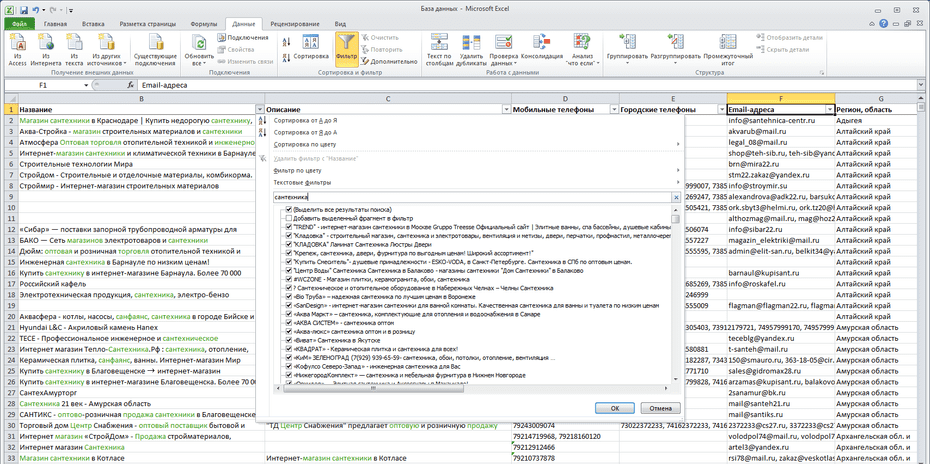
Task: Open the green 'Файл' menu
Action: click(x=19, y=24)
